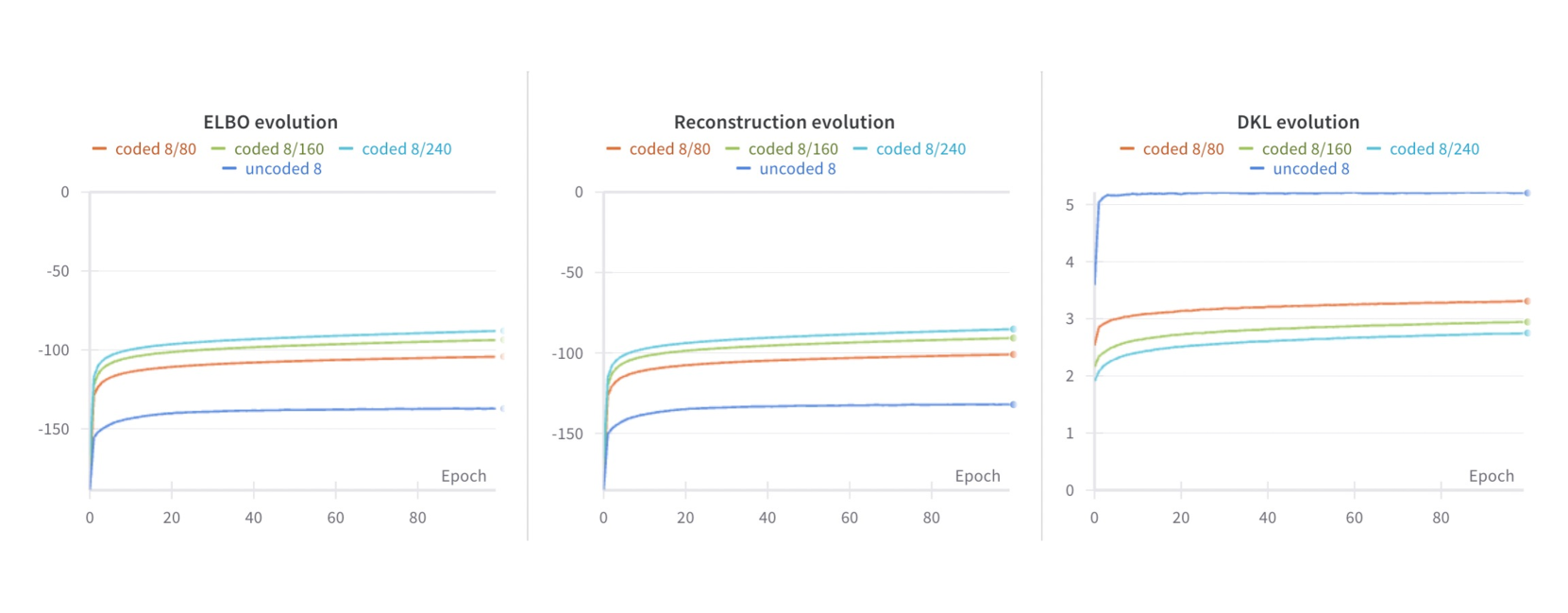Select the DKL evolution chart title
This screenshot has height=613, width=1568.
(x=1298, y=122)
